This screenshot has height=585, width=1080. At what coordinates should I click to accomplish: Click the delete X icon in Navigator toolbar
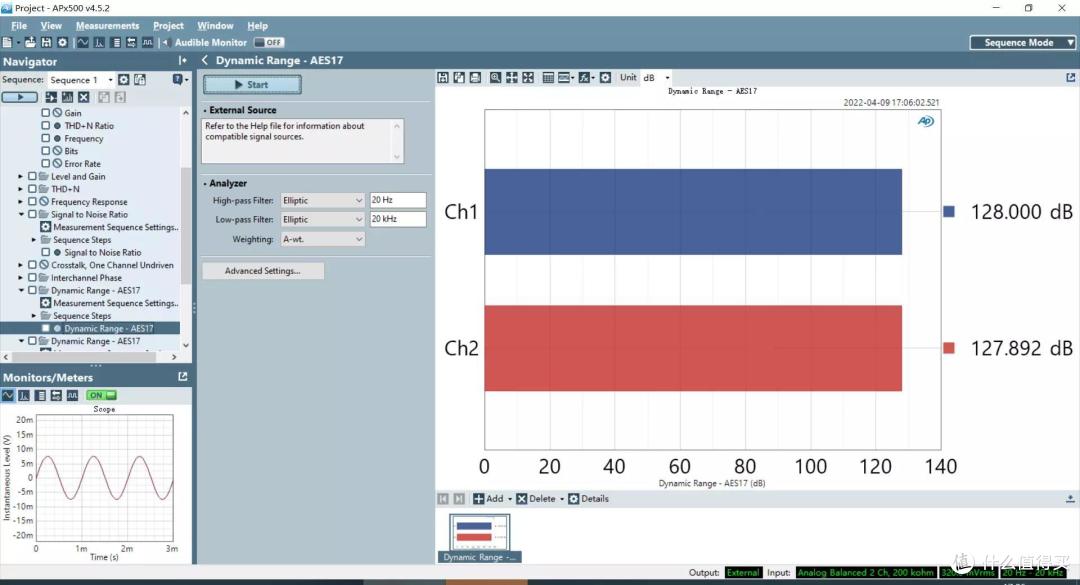(83, 97)
